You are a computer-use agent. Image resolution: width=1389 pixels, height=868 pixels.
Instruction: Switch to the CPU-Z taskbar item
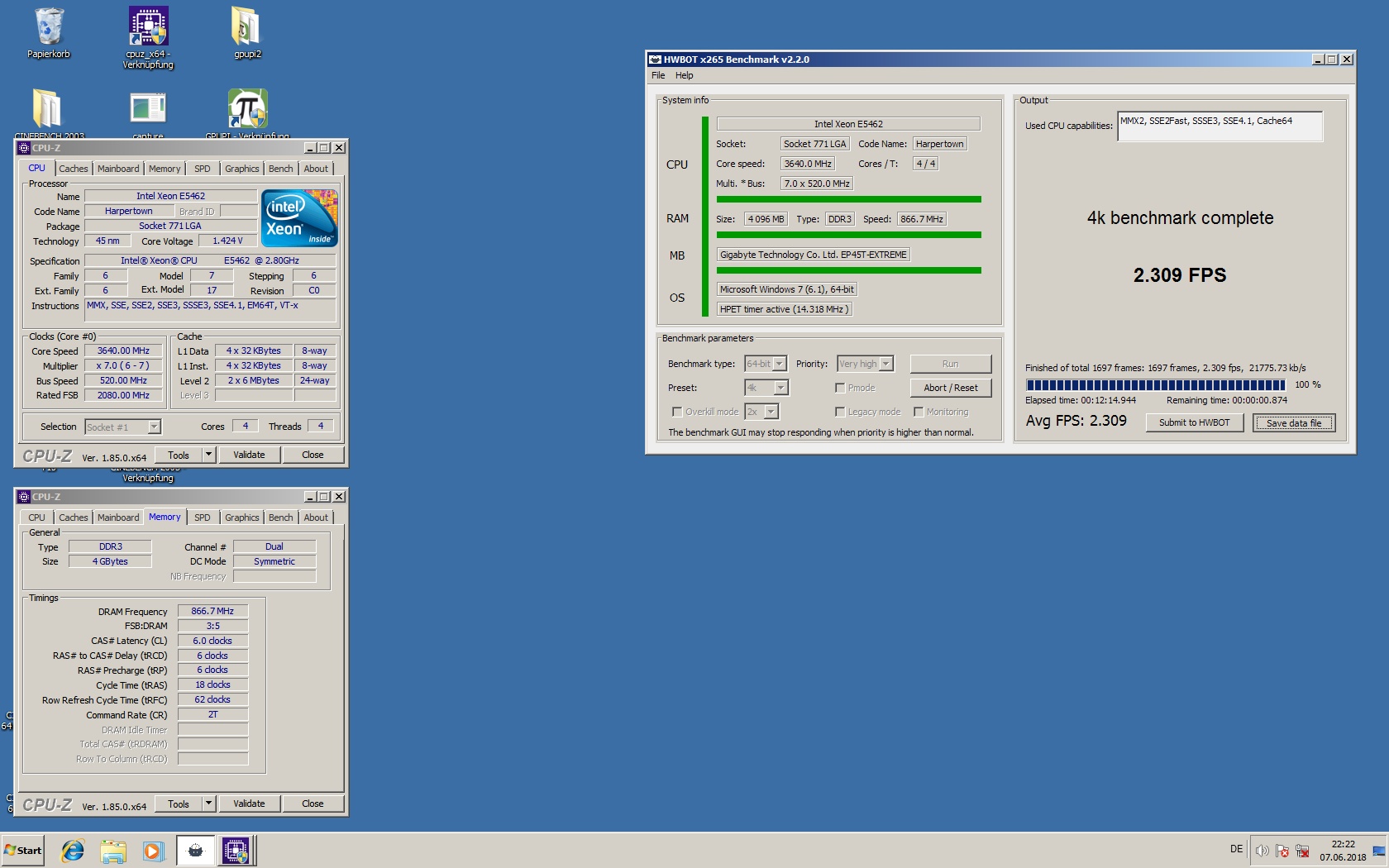pyautogui.click(x=236, y=850)
